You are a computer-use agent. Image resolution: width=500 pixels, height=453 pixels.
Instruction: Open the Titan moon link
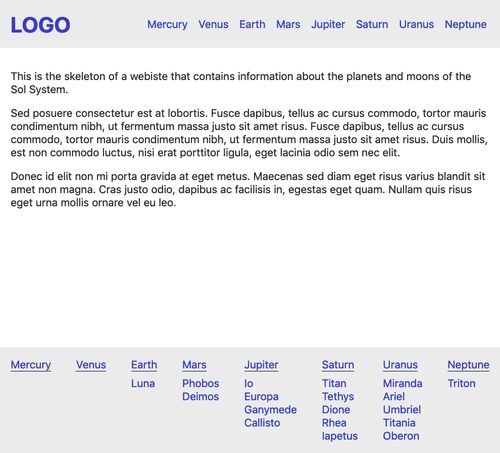(334, 383)
